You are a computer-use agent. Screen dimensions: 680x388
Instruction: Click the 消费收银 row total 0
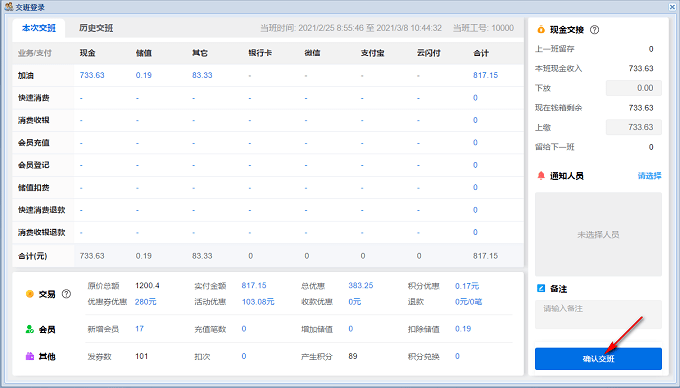pyautogui.click(x=475, y=120)
